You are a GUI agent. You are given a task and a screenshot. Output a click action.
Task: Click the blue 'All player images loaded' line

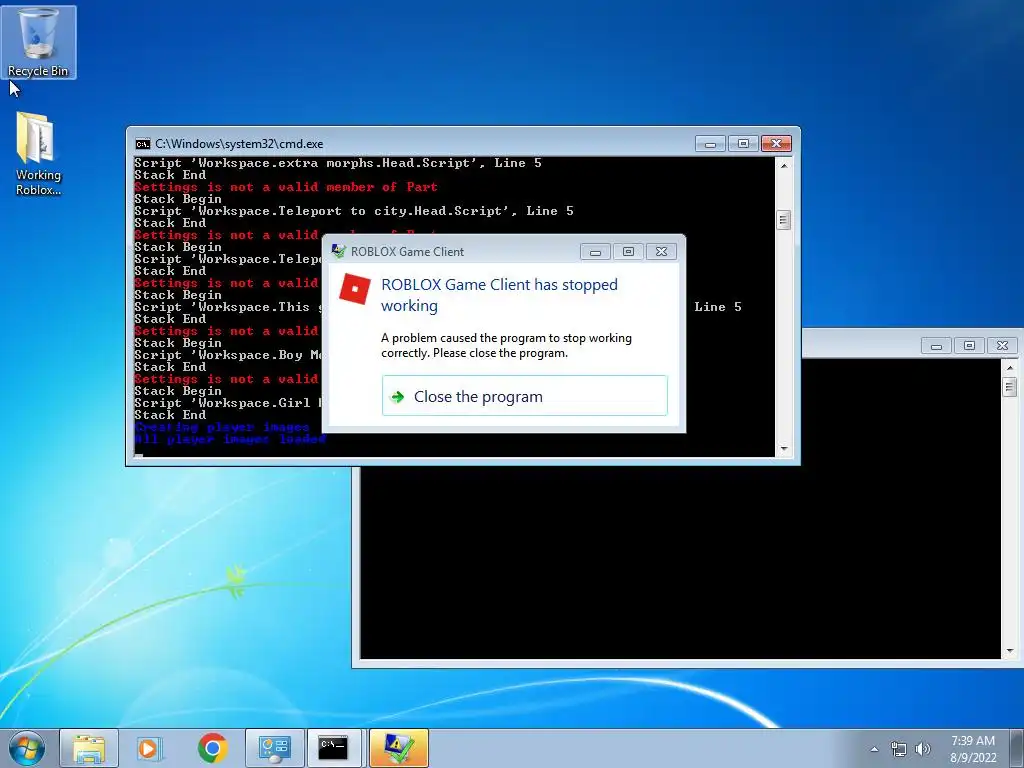tap(230, 439)
